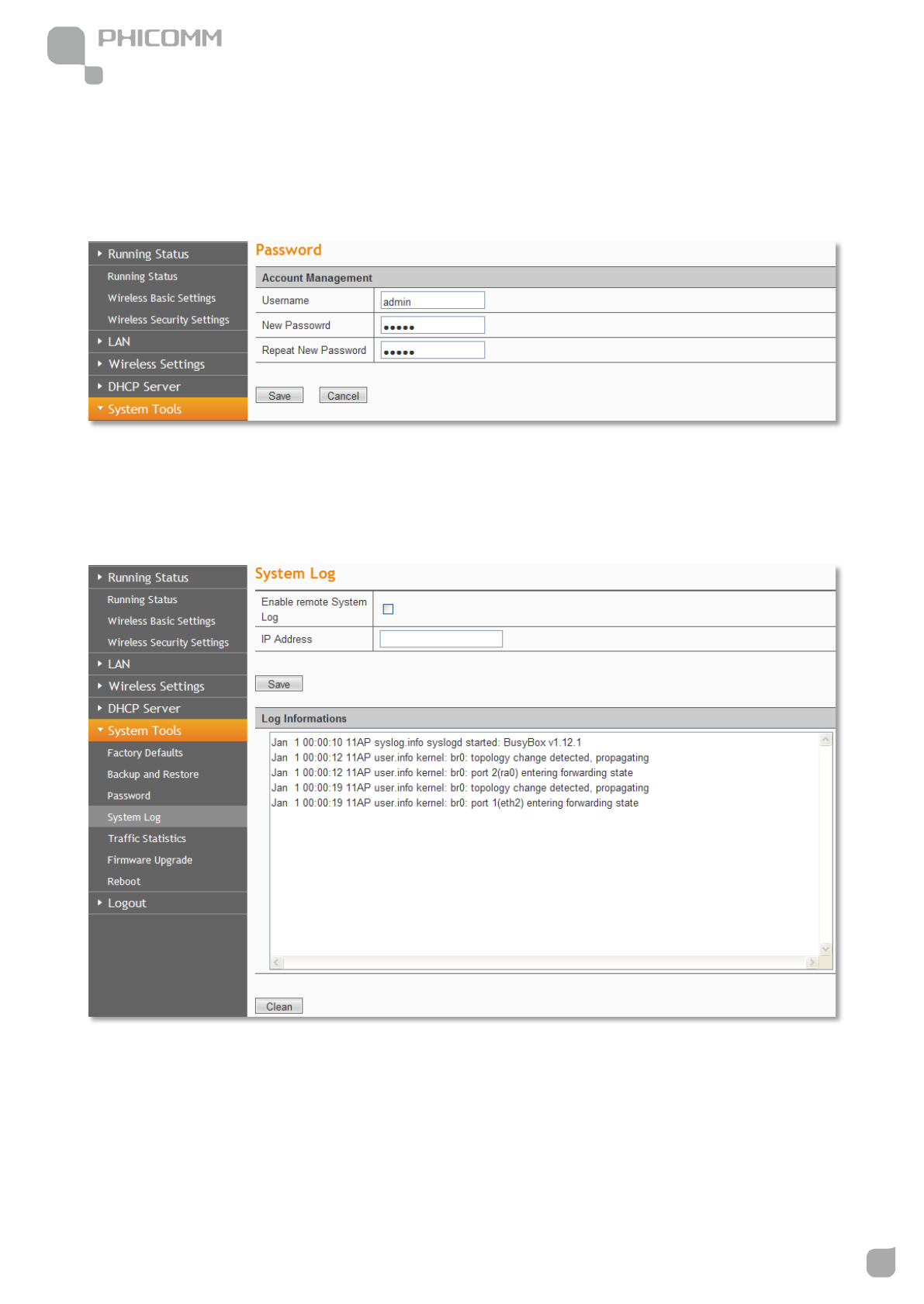Select log line 'syslogd started: BusyBox v1.12.1'
Screen dimensions: 924x1304
[426, 743]
